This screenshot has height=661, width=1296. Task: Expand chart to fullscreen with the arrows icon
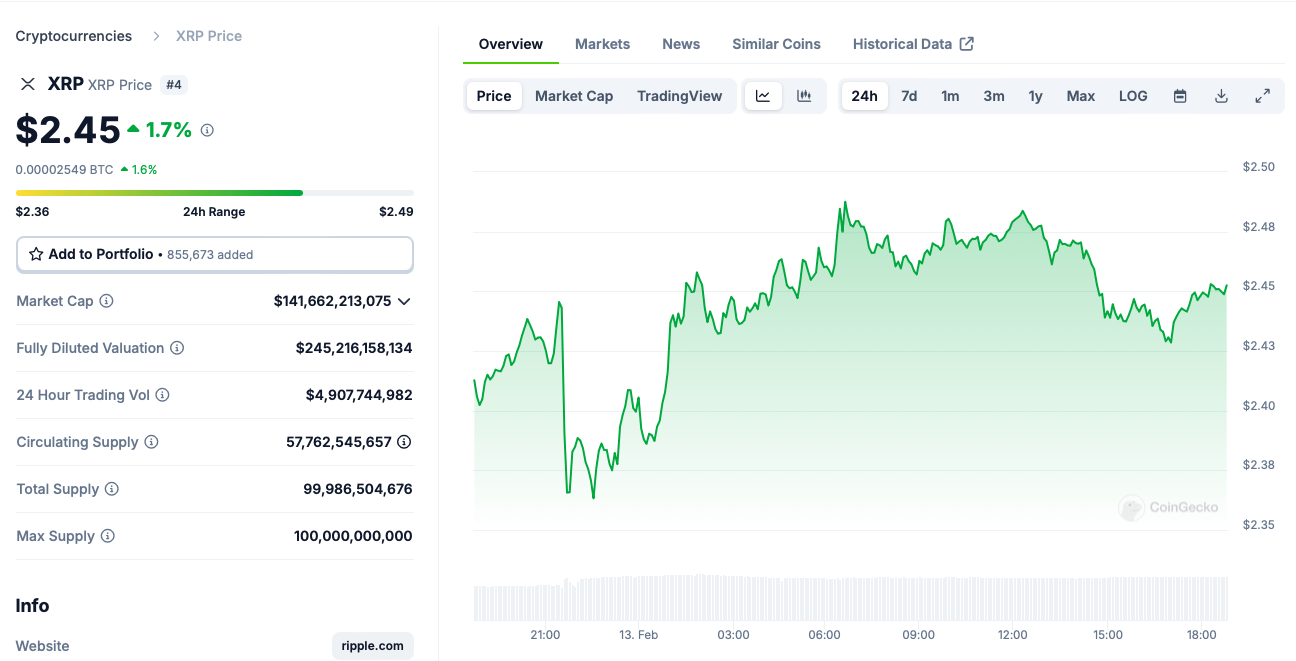[1262, 95]
